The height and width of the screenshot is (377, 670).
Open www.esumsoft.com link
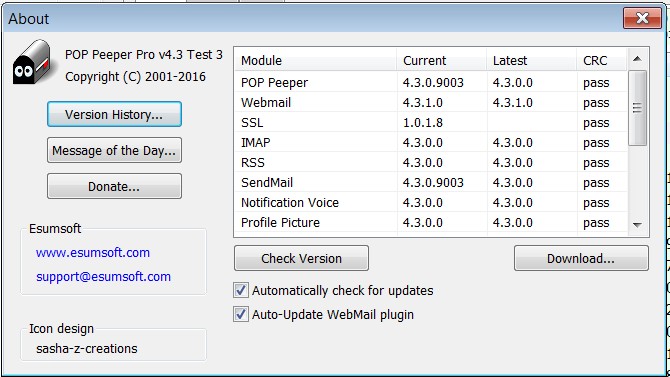coord(93,253)
